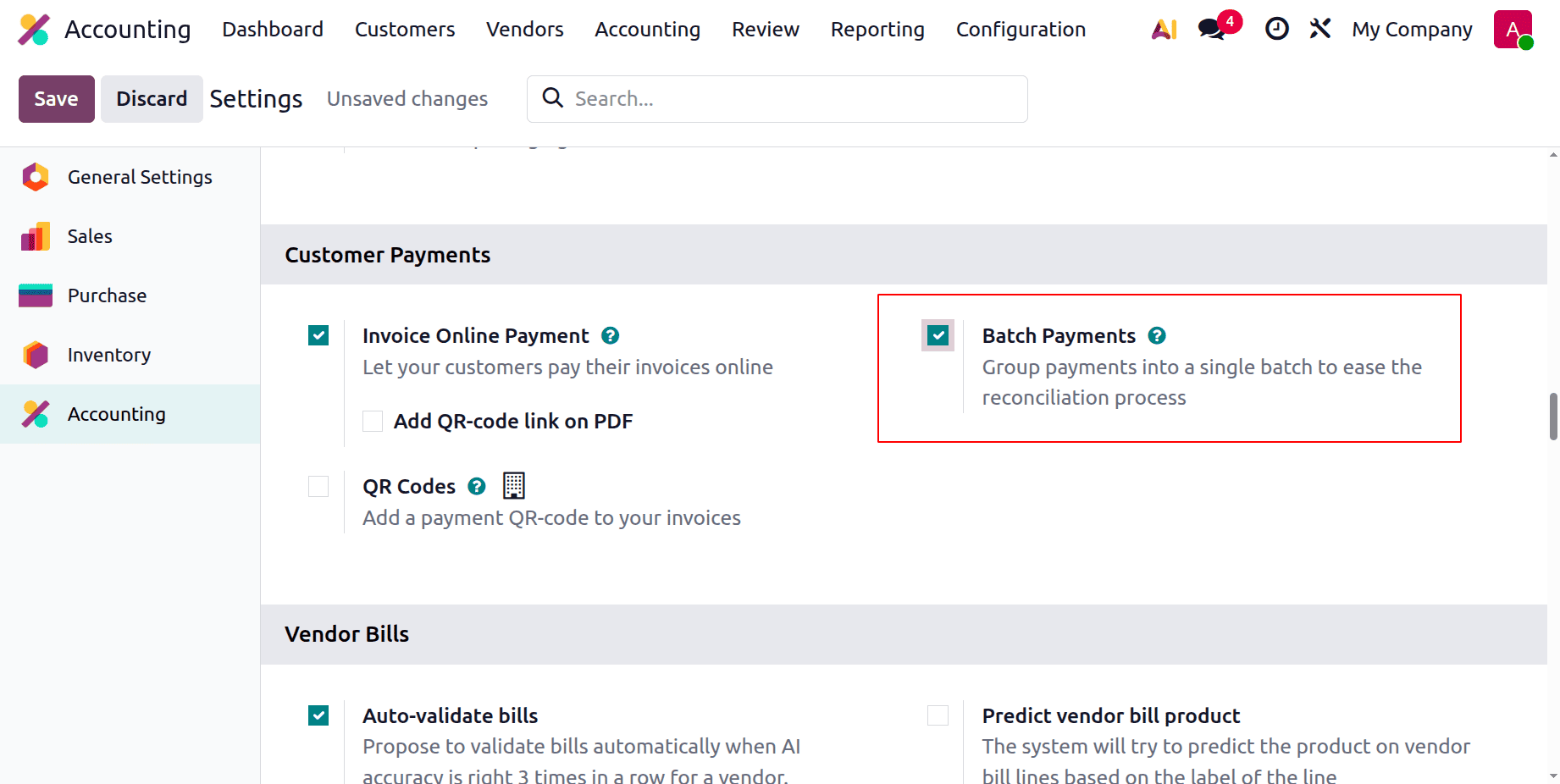Open the Accounting app logo icon
Image resolution: width=1560 pixels, height=784 pixels.
(x=34, y=30)
